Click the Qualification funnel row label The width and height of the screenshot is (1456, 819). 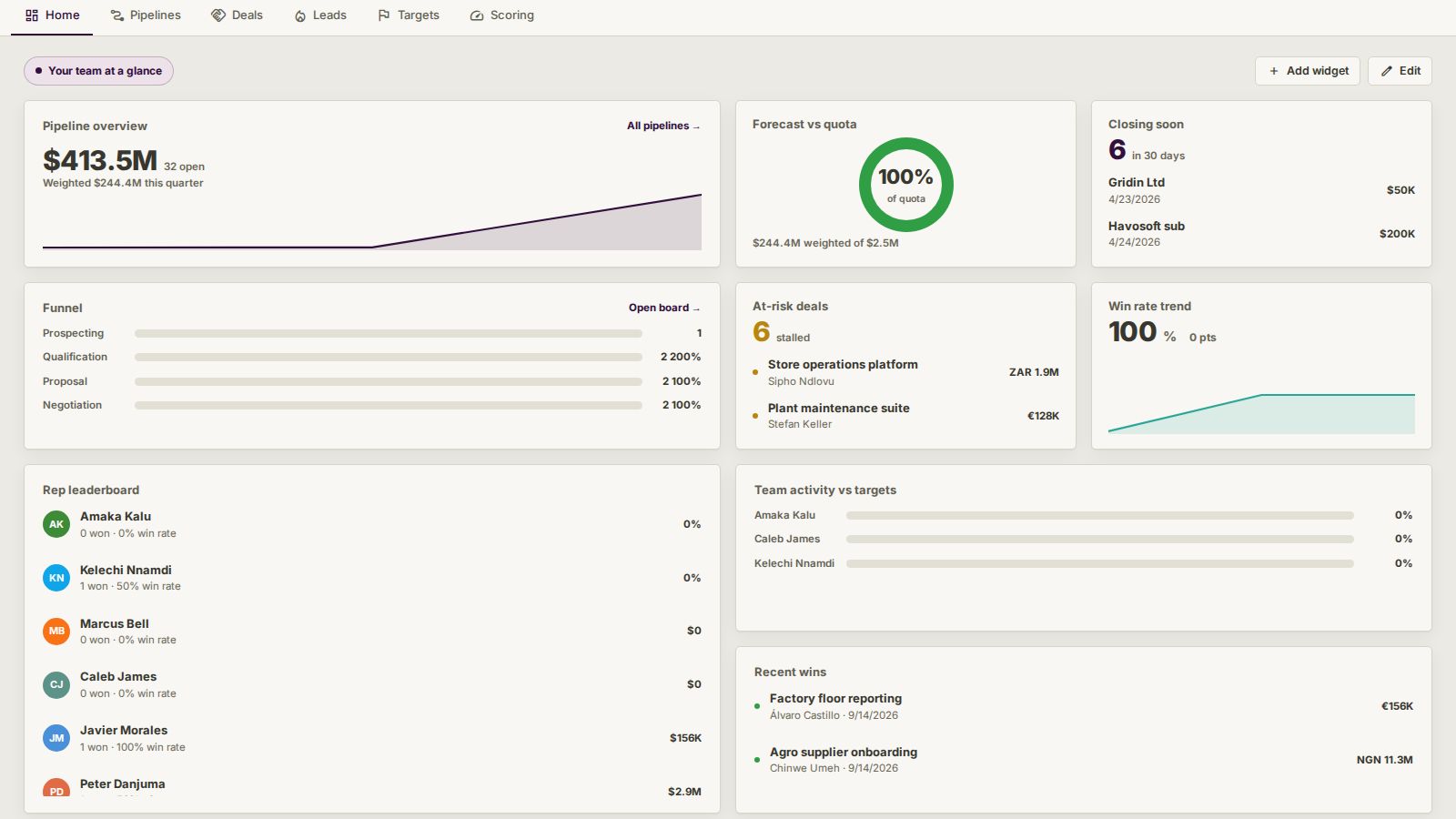(x=75, y=357)
